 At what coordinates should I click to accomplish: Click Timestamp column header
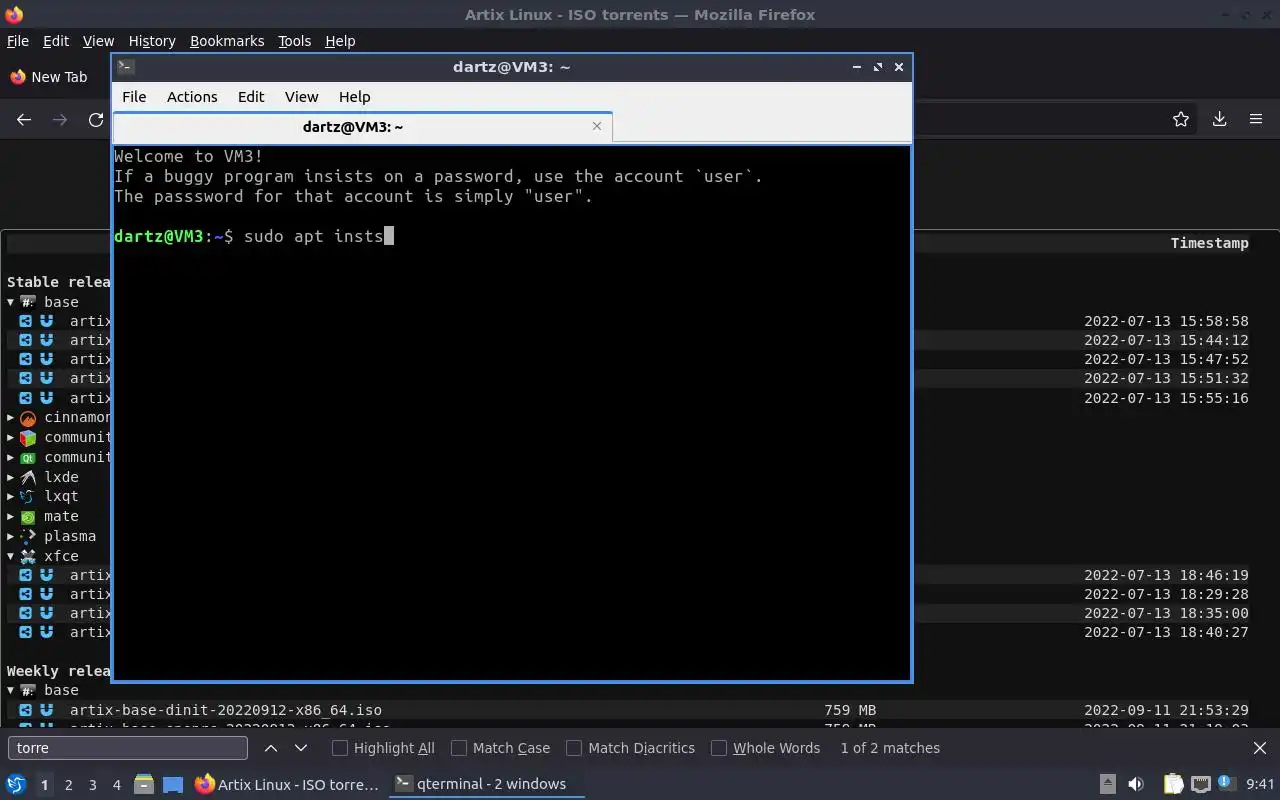tap(1209, 243)
